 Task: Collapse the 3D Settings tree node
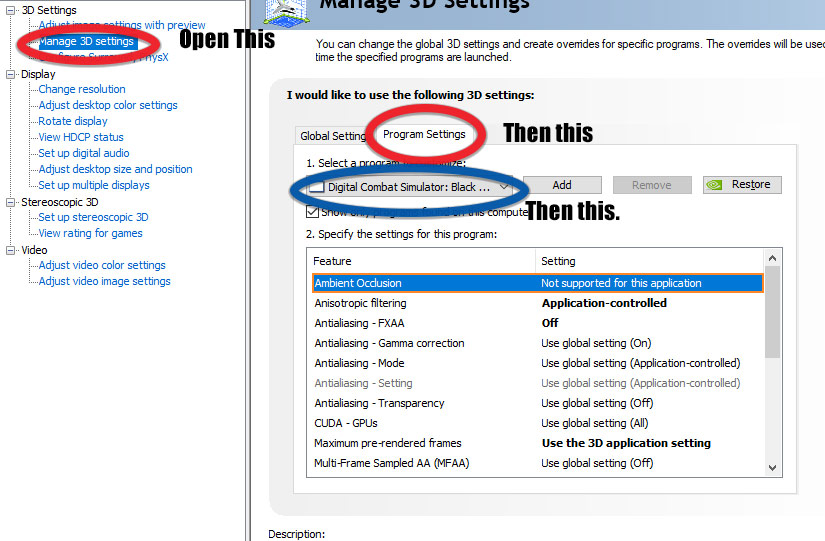click(x=10, y=10)
